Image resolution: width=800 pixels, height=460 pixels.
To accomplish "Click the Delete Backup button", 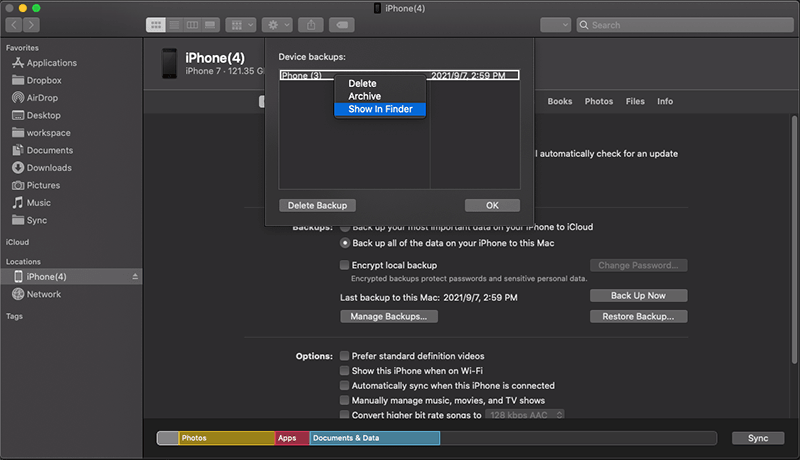I will [x=317, y=206].
